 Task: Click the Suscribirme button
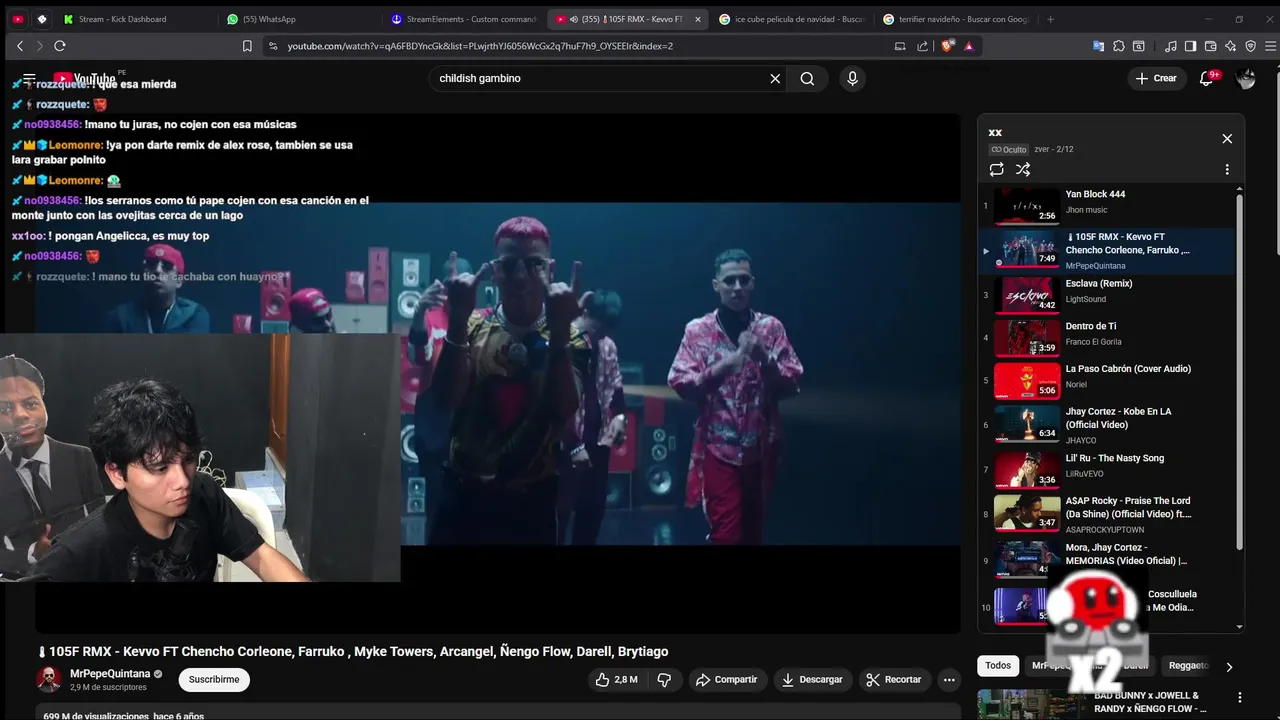tap(214, 680)
